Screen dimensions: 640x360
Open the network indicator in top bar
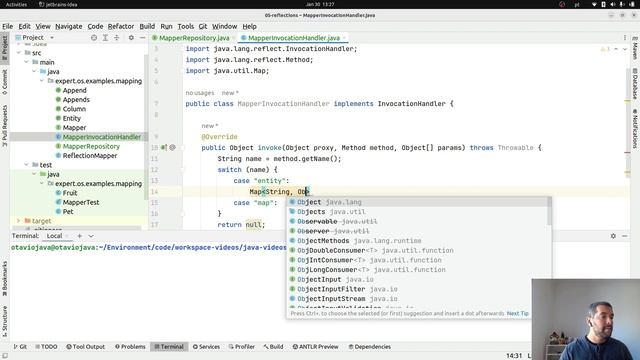point(594,4)
